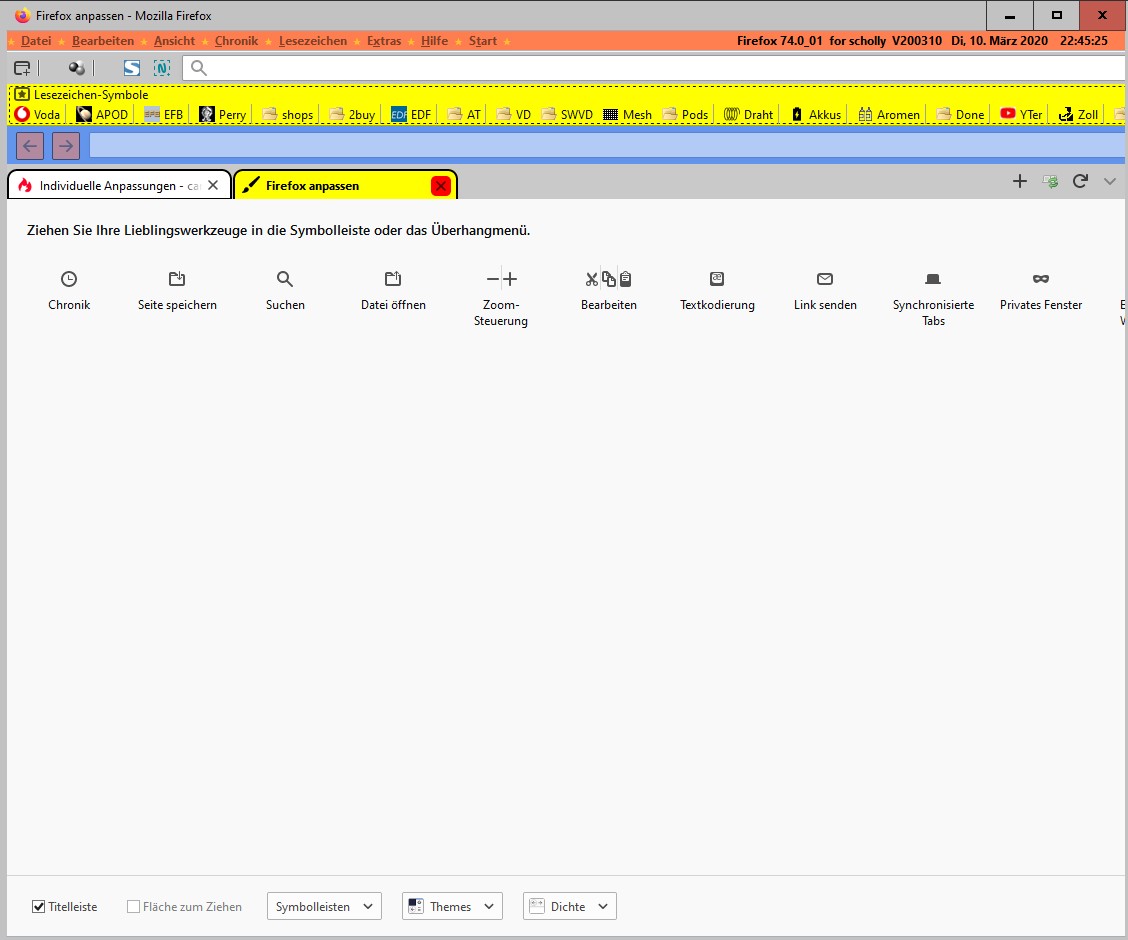Select the Bearbeiten cut-copy-paste item

coord(609,279)
